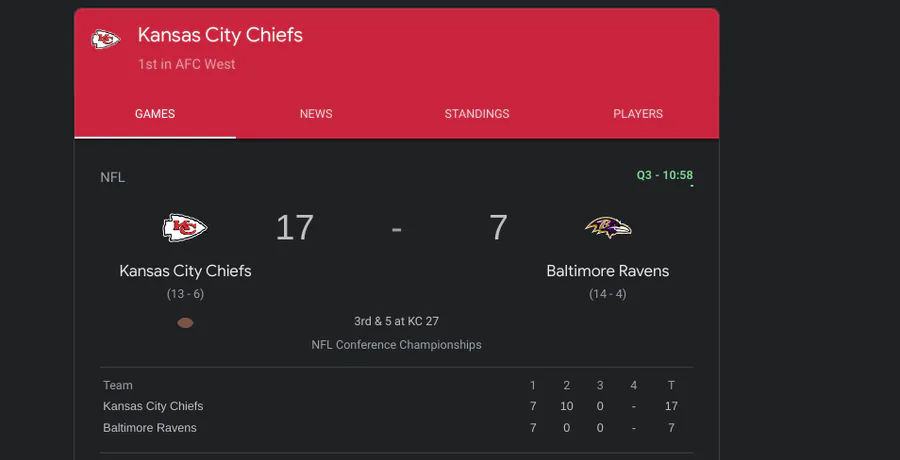The image size is (900, 460).
Task: Click the Kansas City Chiefs header title
Action: 220,36
